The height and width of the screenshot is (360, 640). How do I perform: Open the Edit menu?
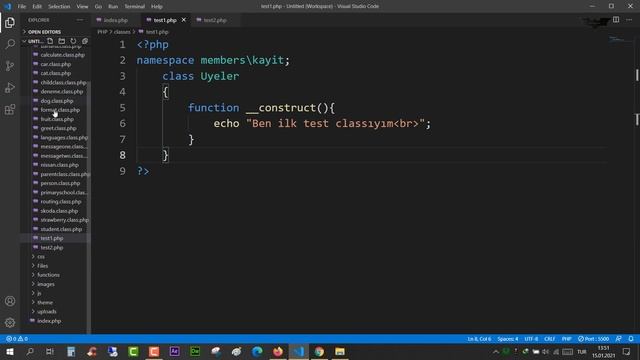tap(37, 7)
